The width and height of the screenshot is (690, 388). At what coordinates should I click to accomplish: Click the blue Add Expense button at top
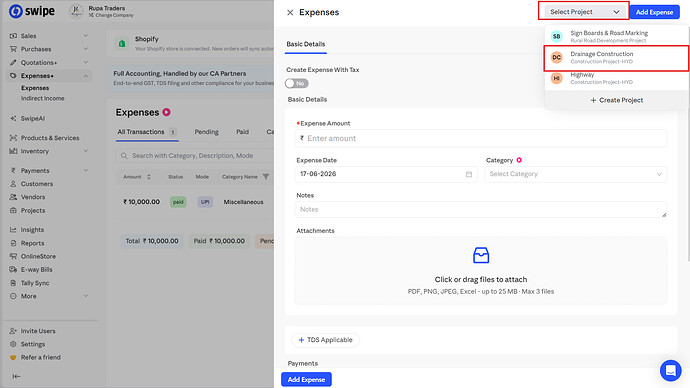click(654, 12)
